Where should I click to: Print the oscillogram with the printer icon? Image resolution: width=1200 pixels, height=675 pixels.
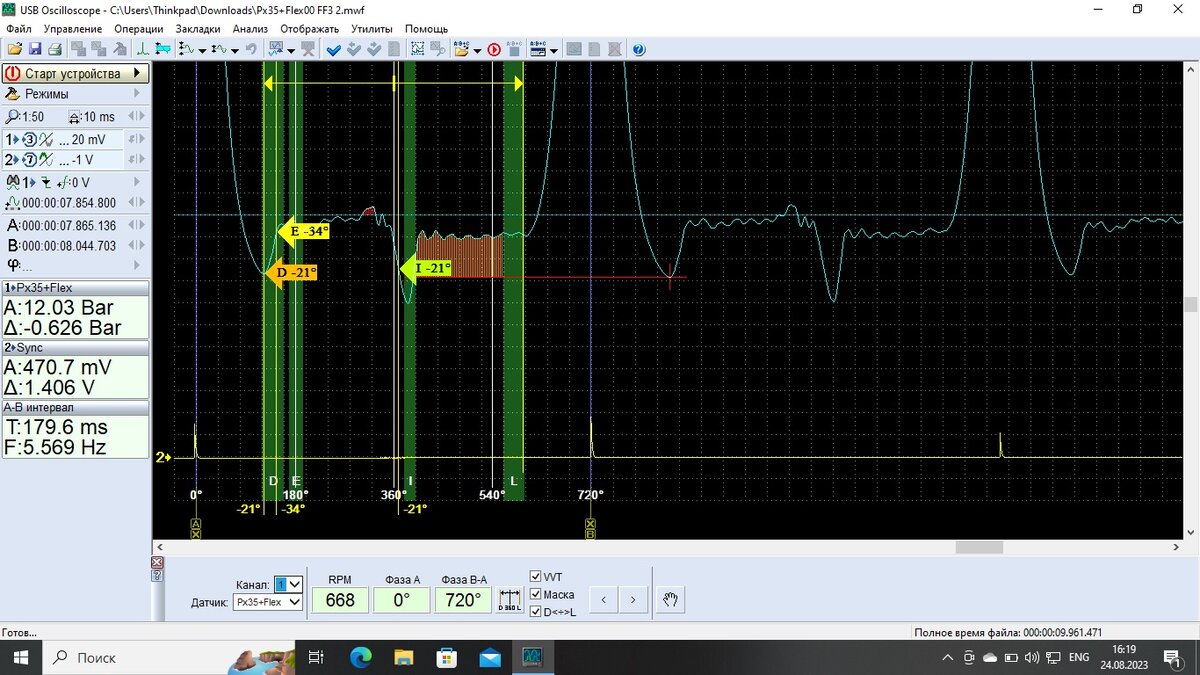pos(54,49)
